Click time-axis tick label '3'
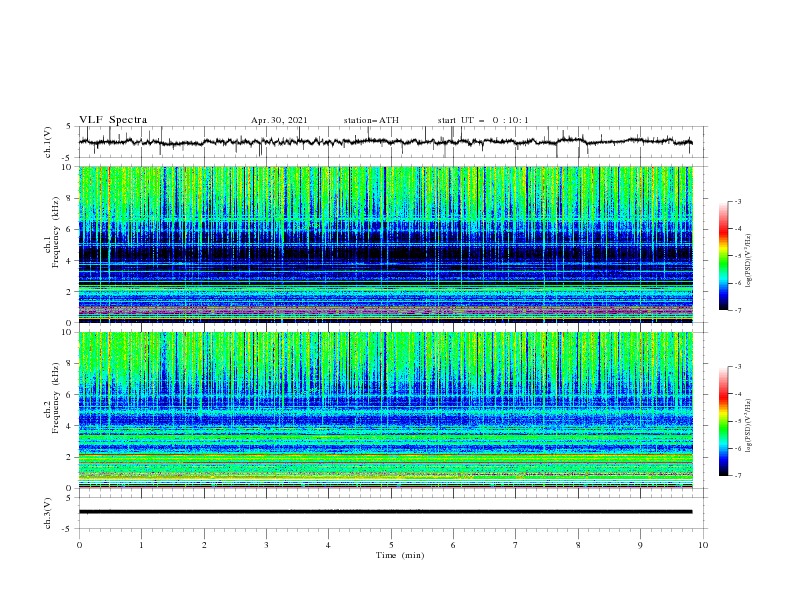Viewport: 792px width, 612px height. [266, 545]
